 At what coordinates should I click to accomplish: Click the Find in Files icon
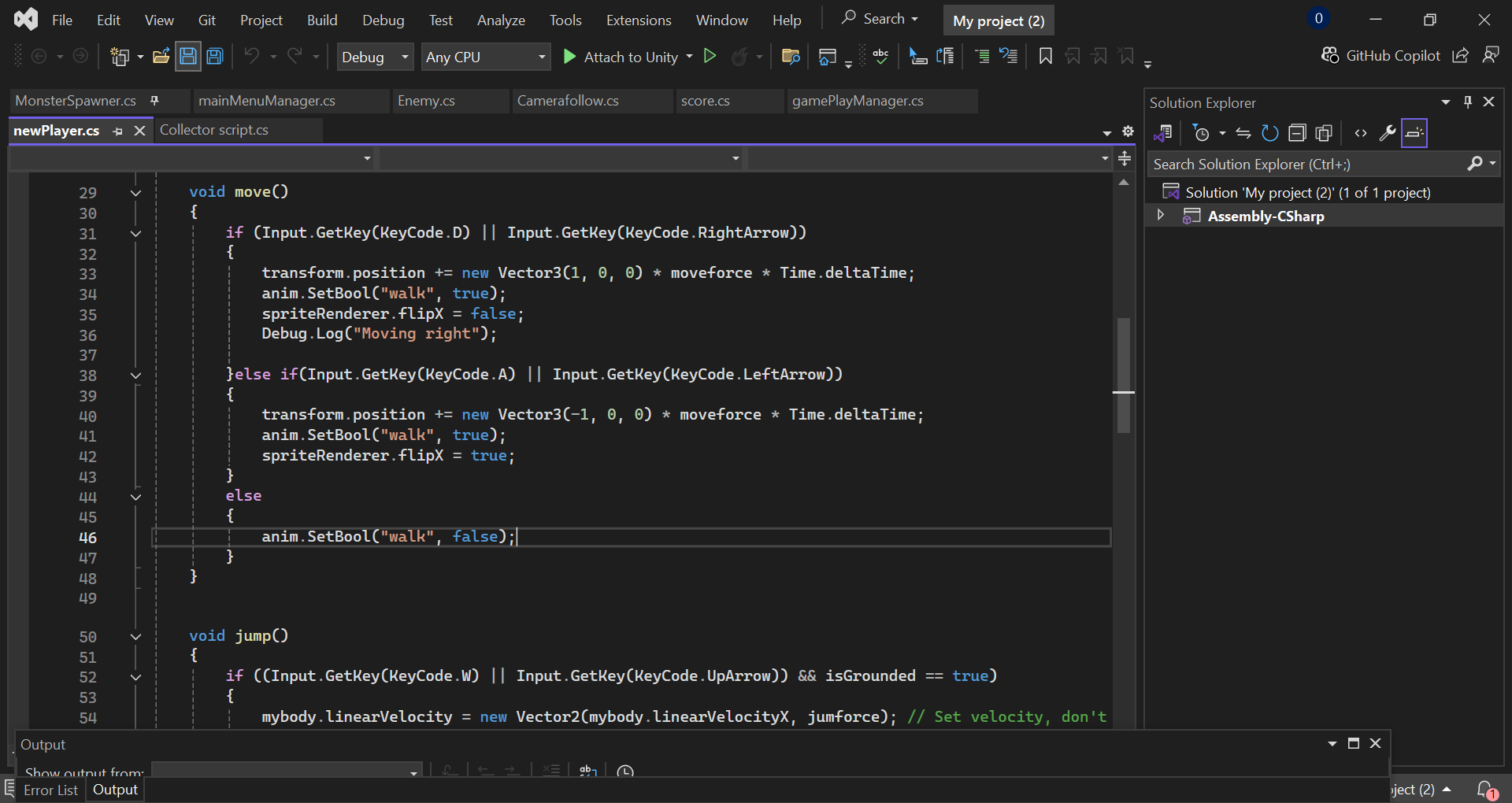coord(790,57)
